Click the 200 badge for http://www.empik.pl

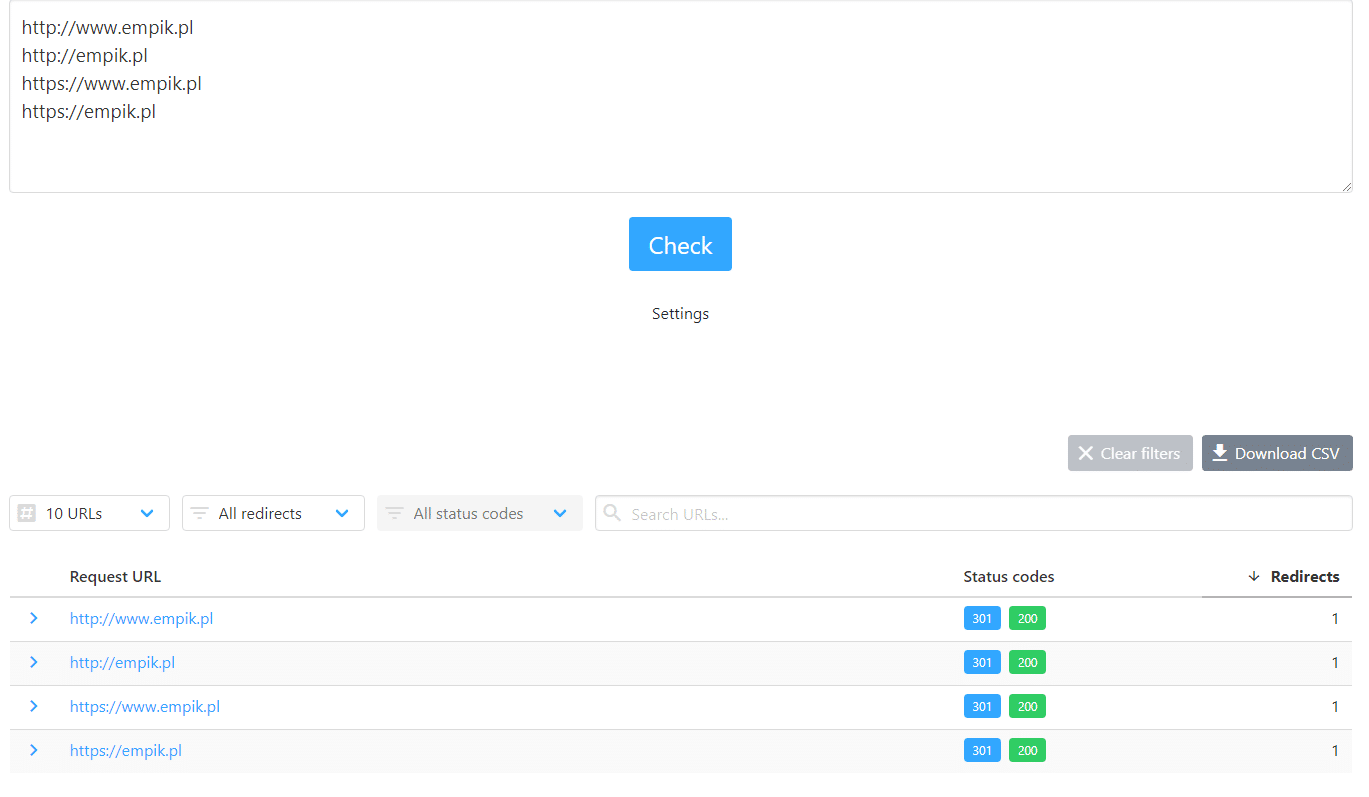point(1027,619)
